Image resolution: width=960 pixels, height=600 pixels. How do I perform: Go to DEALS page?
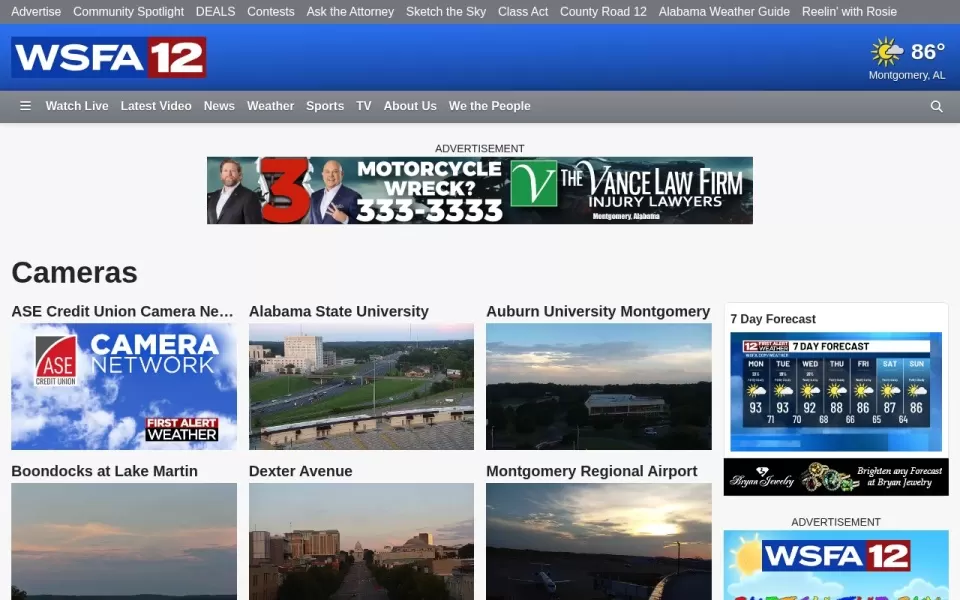click(x=216, y=12)
